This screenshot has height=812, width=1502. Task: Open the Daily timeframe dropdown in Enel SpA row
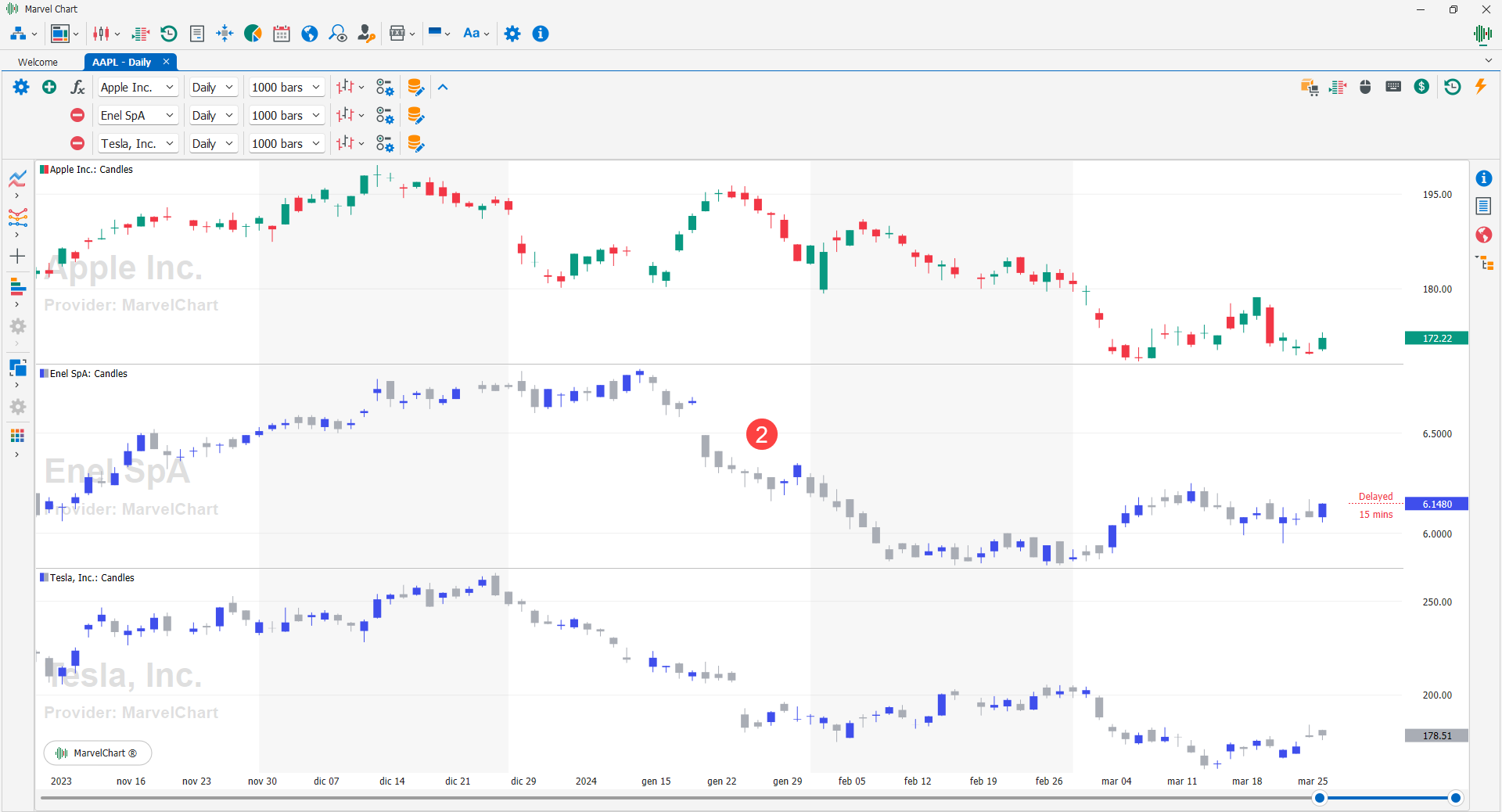[x=213, y=116]
